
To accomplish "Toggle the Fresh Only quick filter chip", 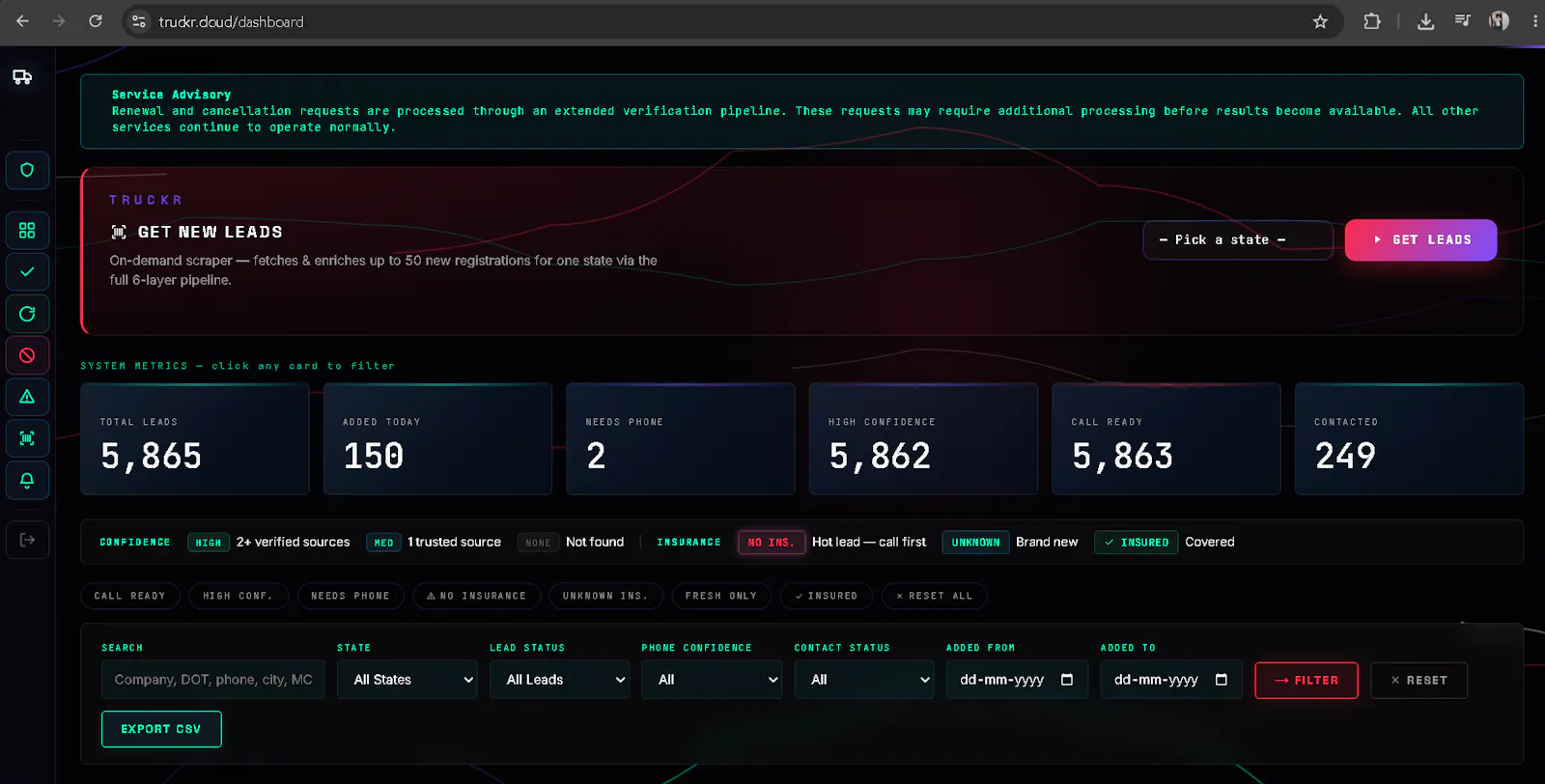I will pos(721,596).
